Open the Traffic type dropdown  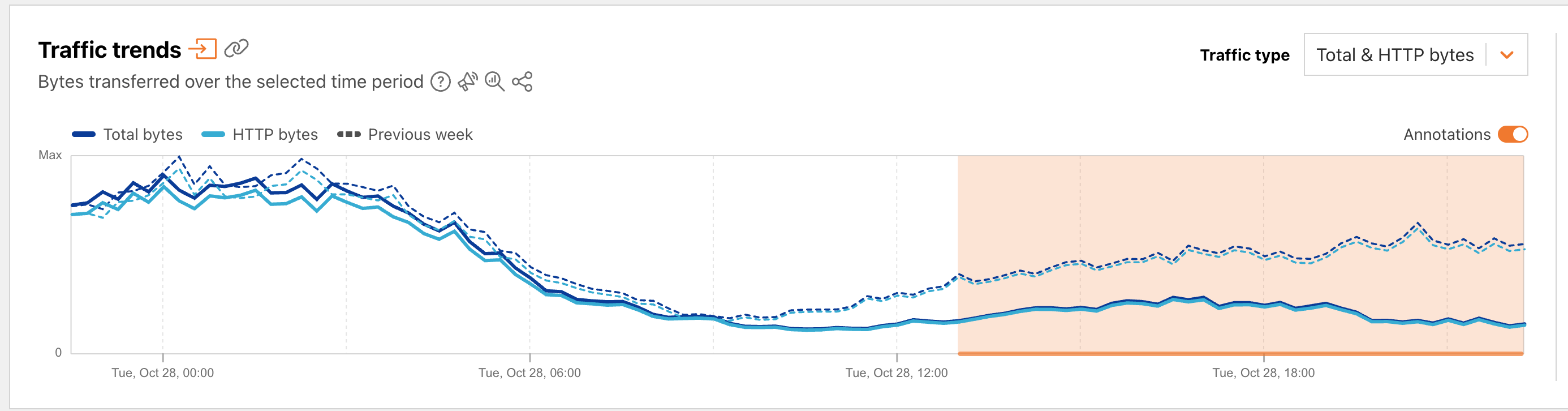(x=1394, y=55)
